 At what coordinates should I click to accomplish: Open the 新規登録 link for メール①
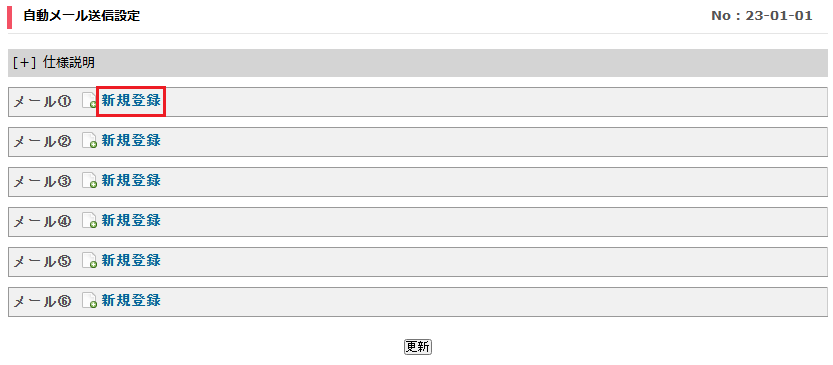pyautogui.click(x=131, y=101)
